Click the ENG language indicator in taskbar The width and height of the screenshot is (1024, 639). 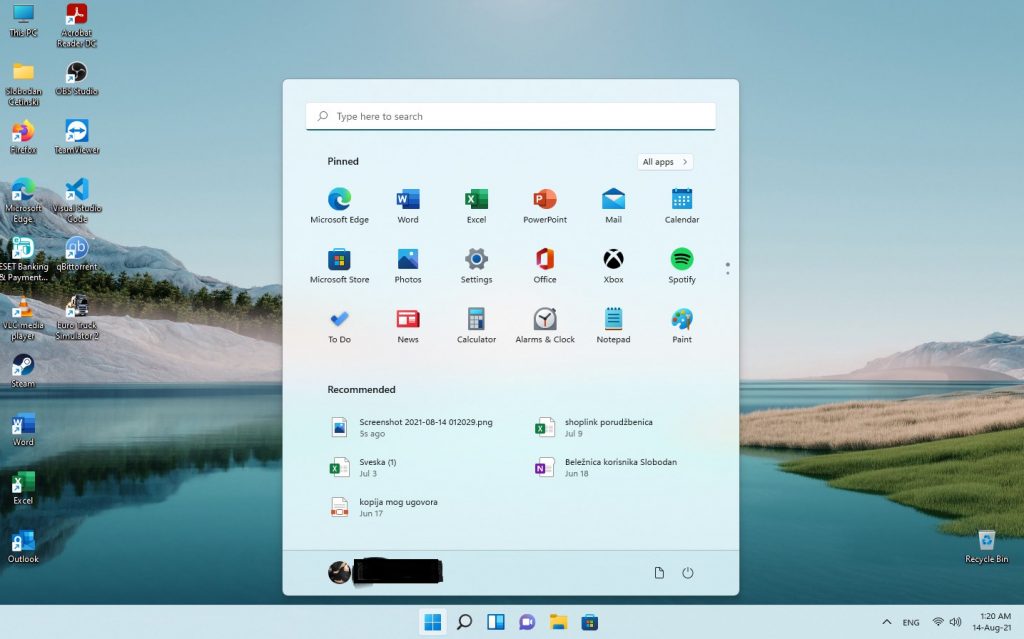click(910, 622)
